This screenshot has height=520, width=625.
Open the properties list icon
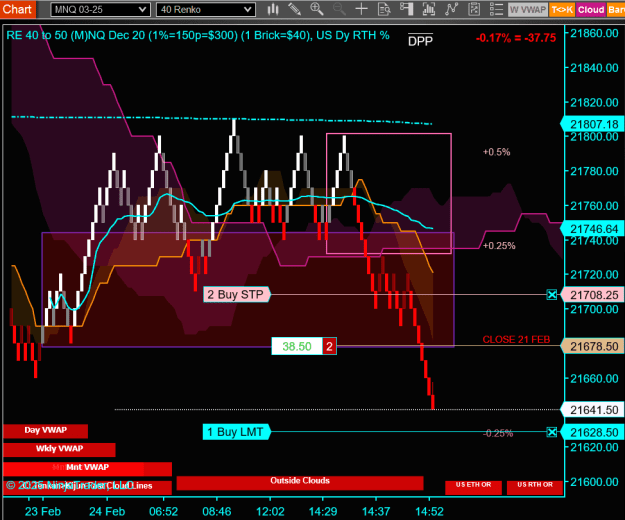point(496,9)
